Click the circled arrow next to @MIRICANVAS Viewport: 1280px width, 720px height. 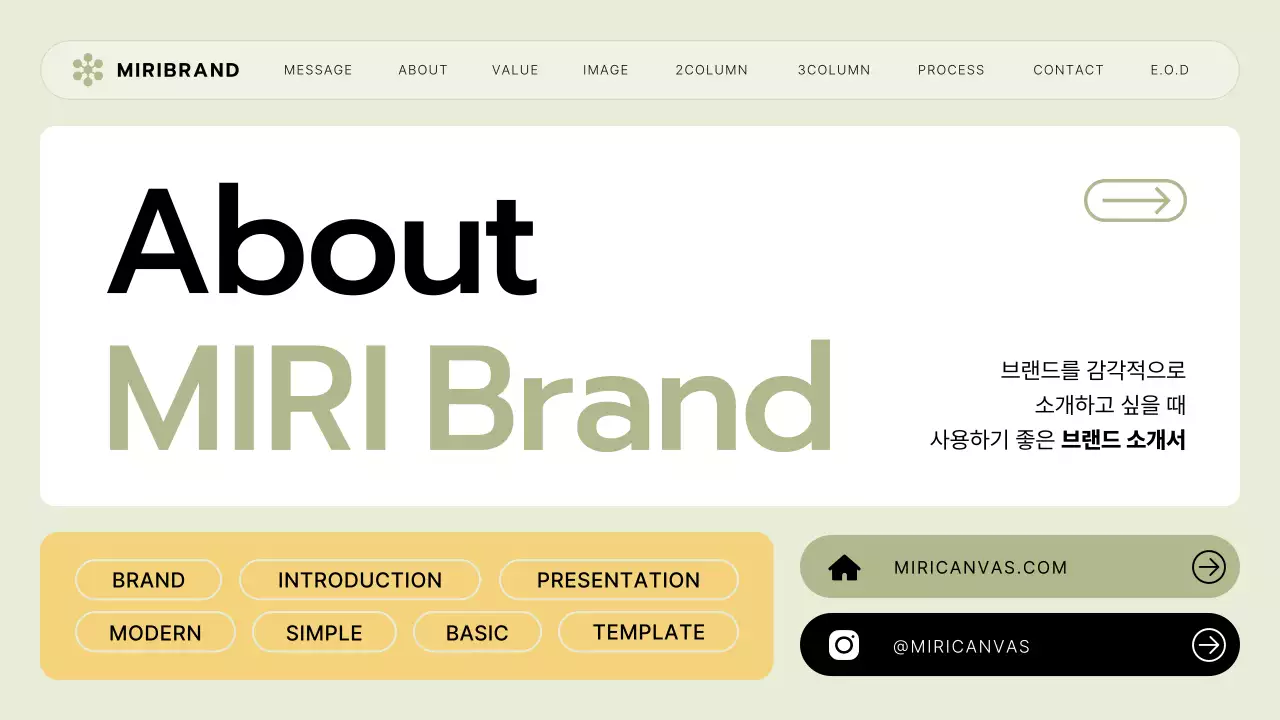click(1208, 645)
